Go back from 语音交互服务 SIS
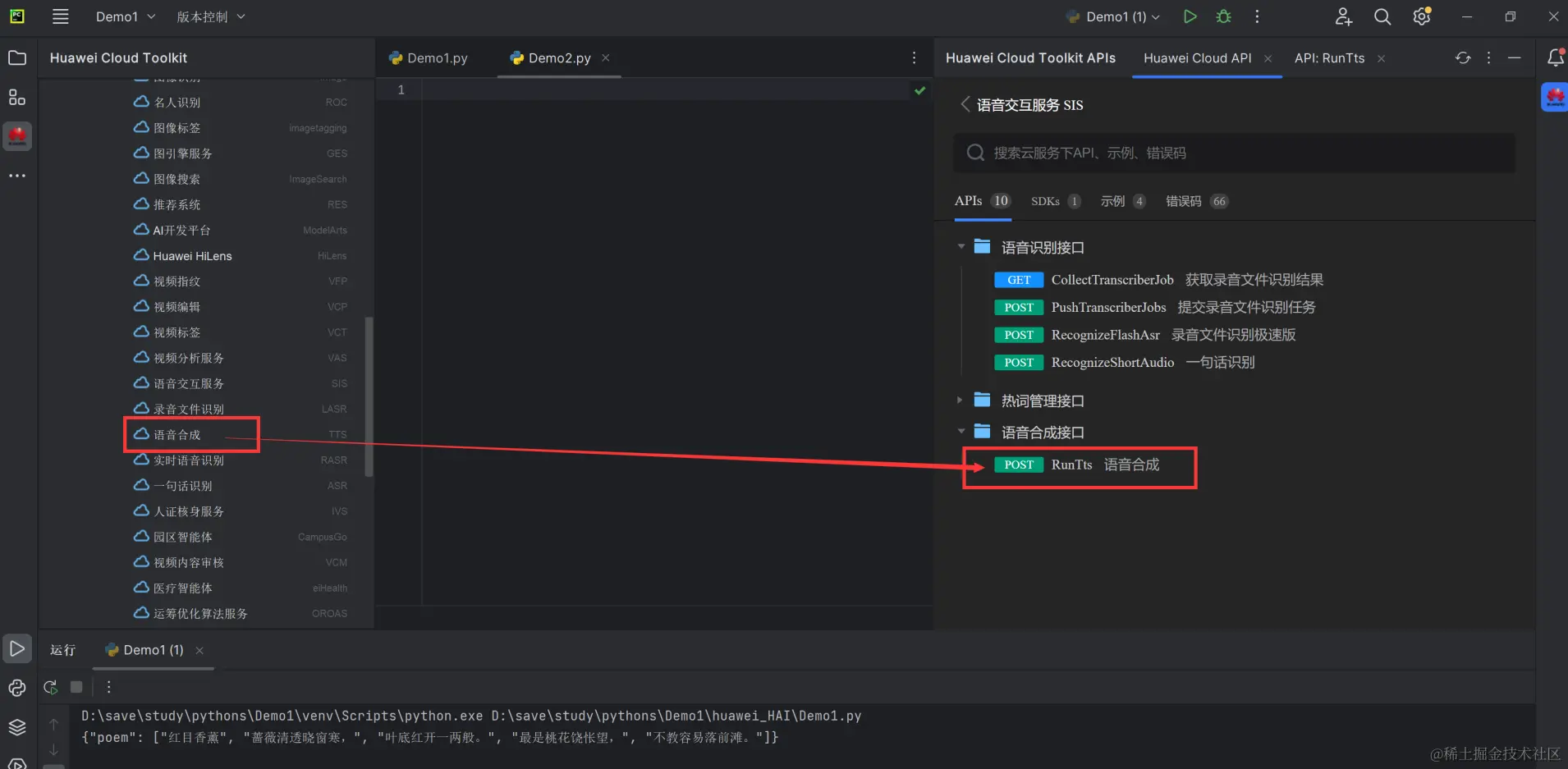The image size is (1568, 769). coord(965,104)
